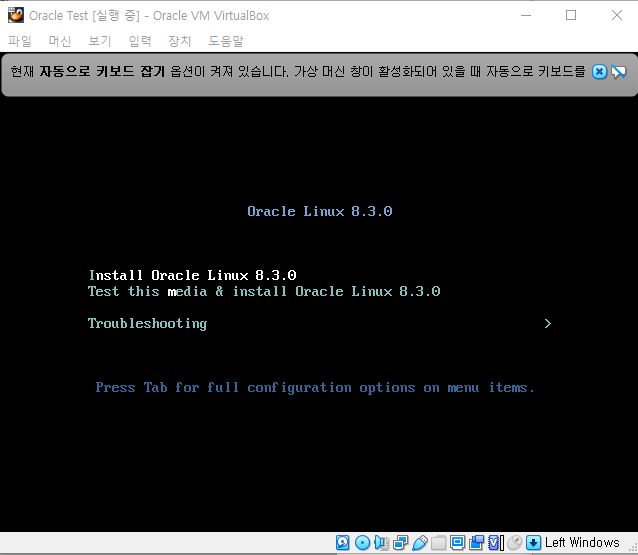Suppress future keyboard capture messages icon

(x=618, y=72)
